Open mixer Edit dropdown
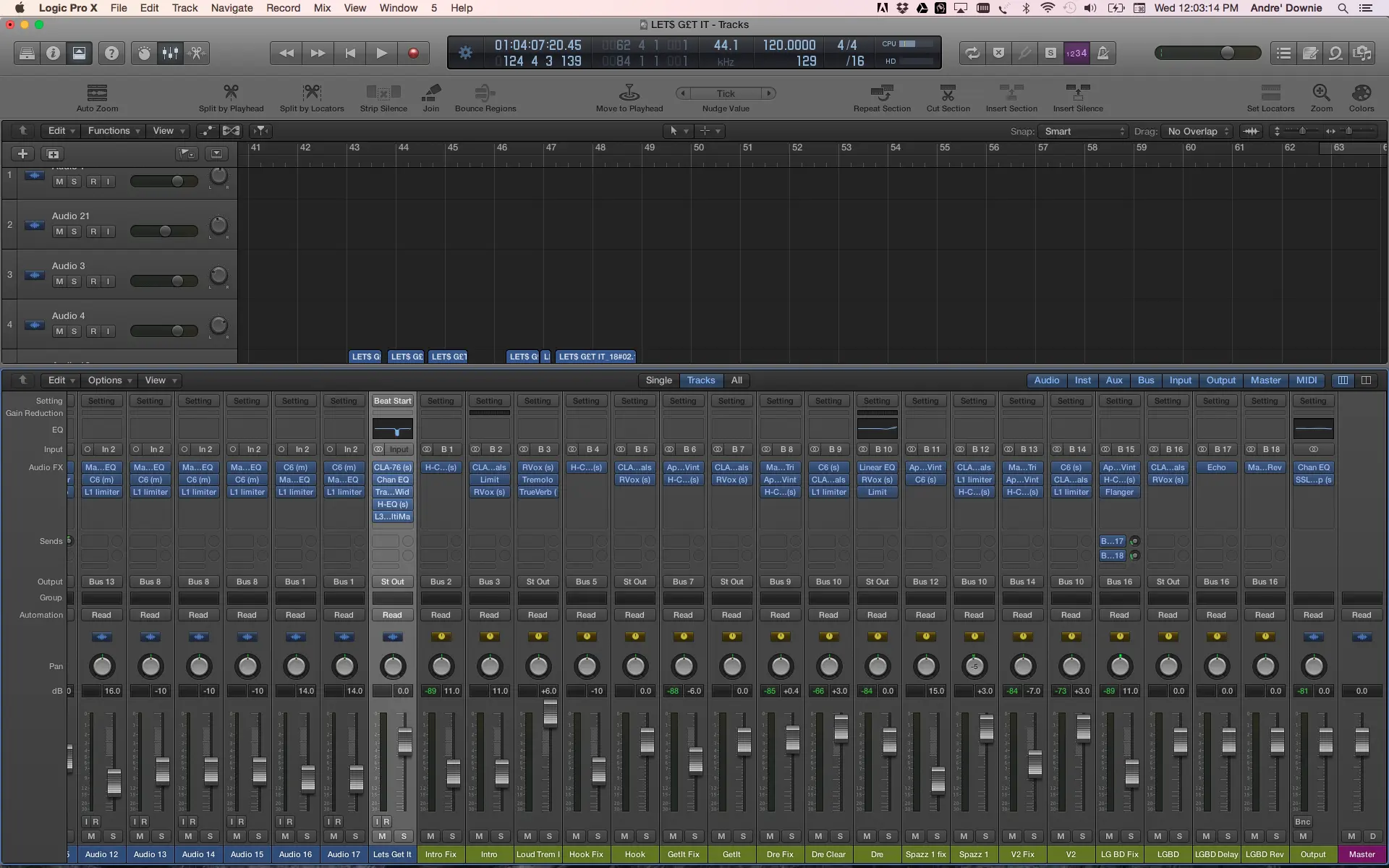This screenshot has height=868, width=1389. pos(61,380)
